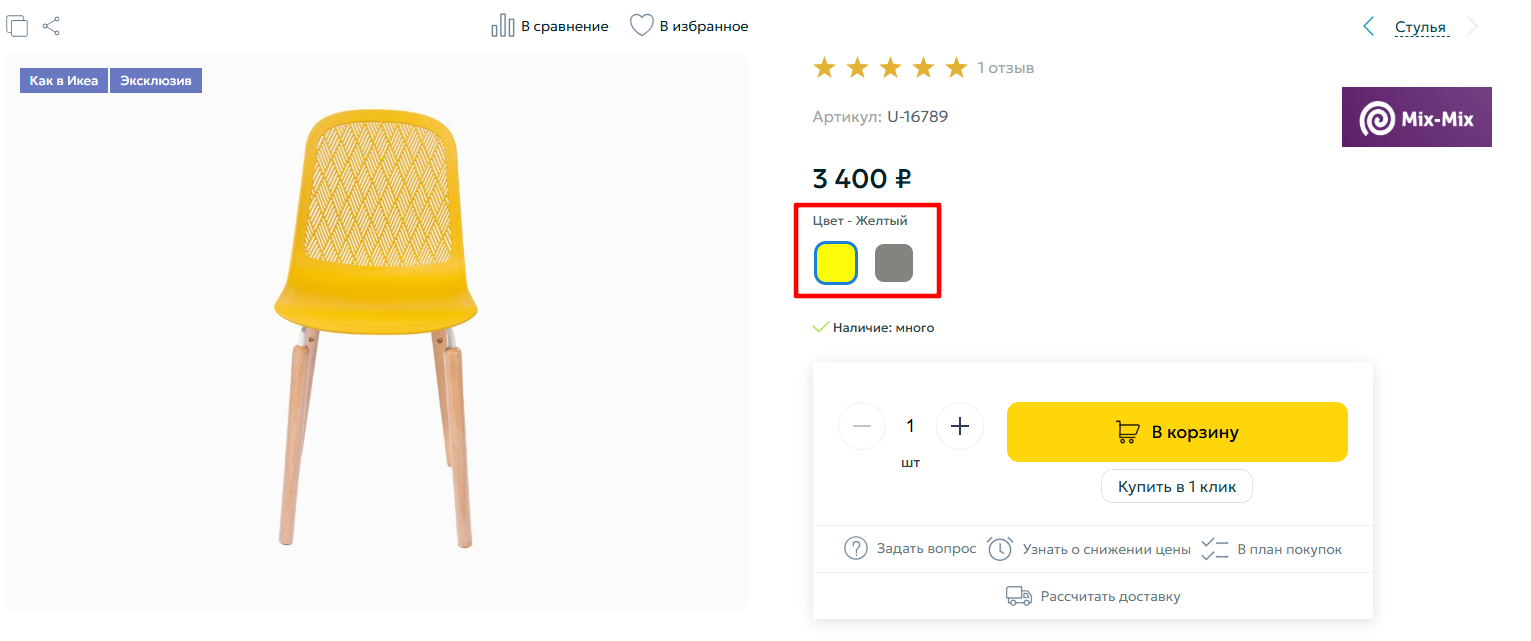
Task: Click the heart favorites icon
Action: (x=641, y=26)
